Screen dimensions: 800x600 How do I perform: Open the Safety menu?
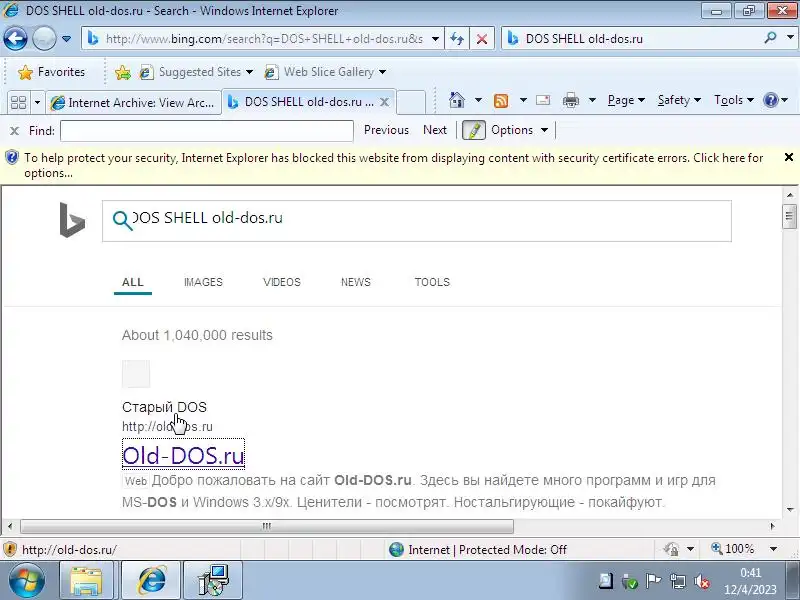coord(679,100)
